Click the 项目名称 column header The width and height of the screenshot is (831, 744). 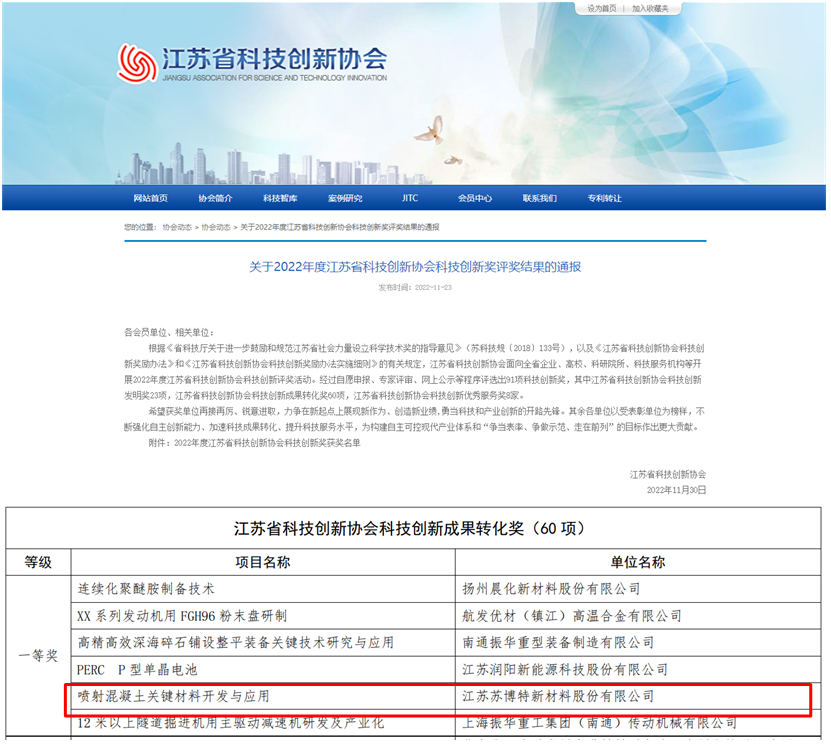(263, 562)
